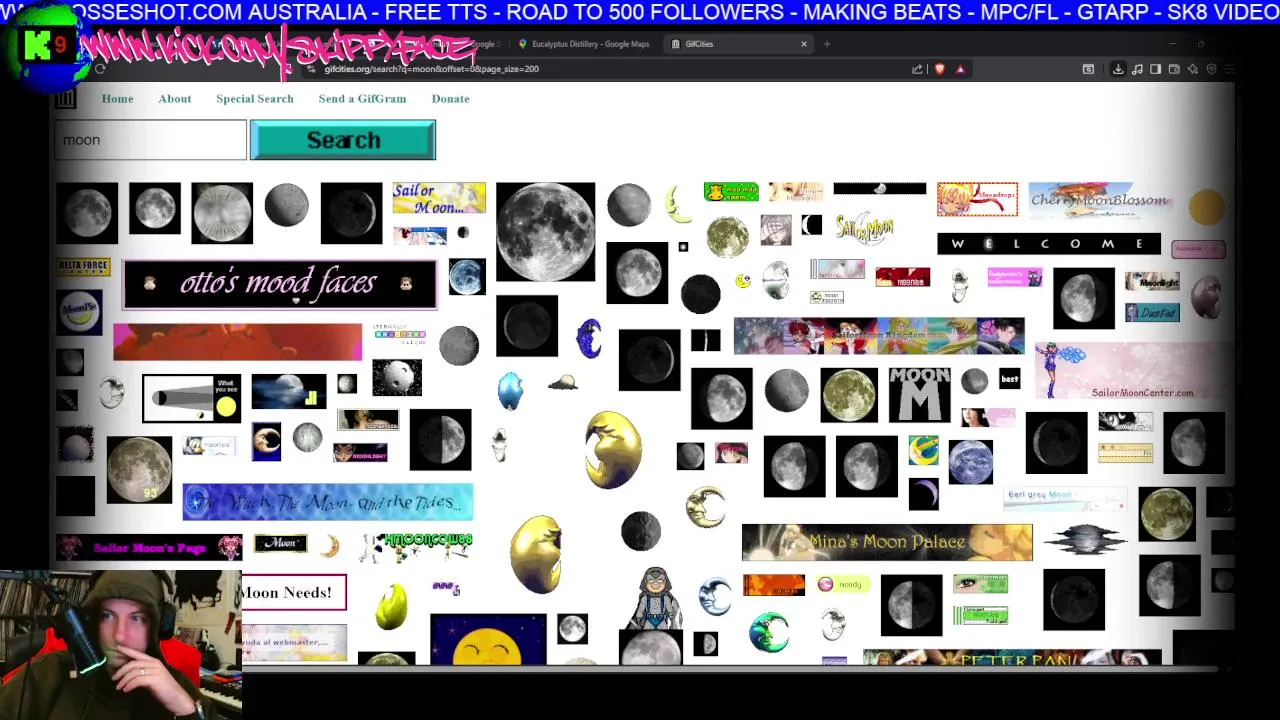Select the yellow Sailor Moon banner GIF
Screen dimensions: 1280x720
(x=439, y=198)
